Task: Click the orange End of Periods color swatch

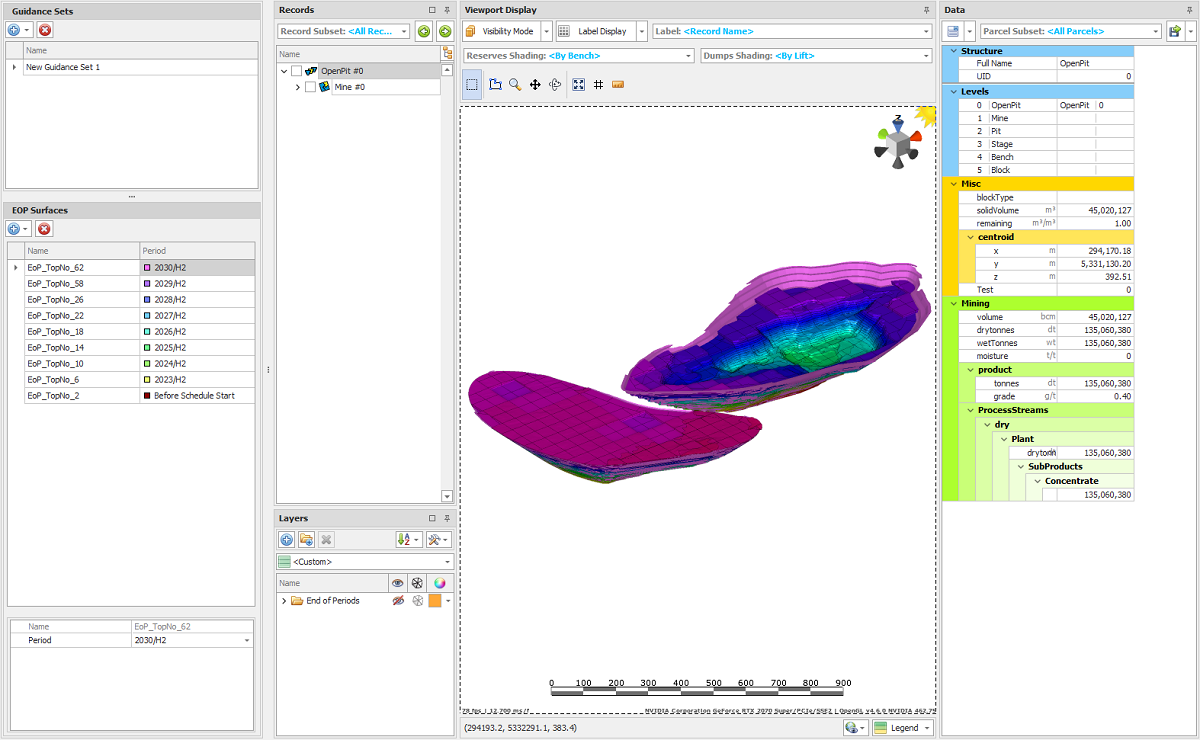Action: pos(435,601)
